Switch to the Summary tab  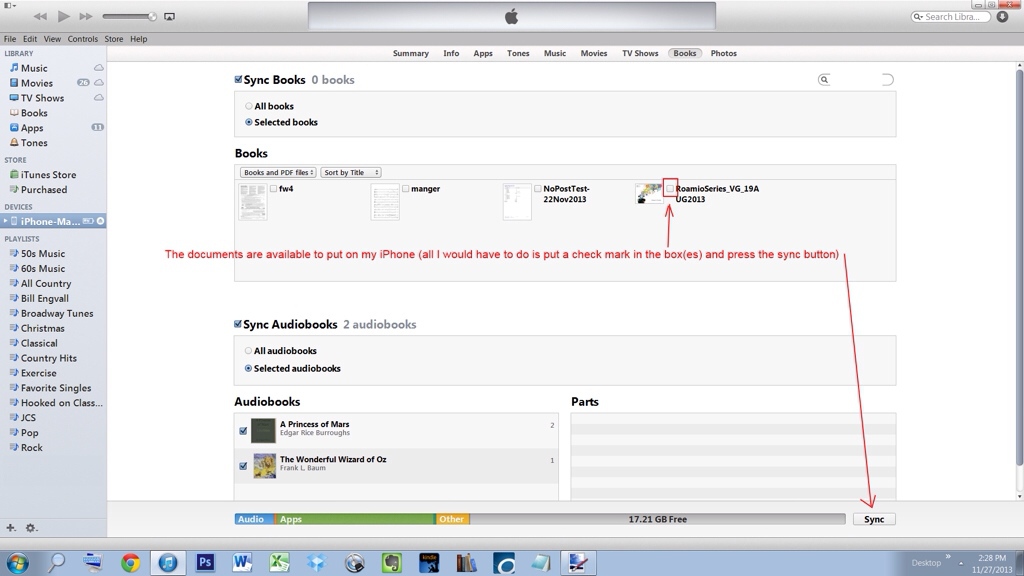411,54
